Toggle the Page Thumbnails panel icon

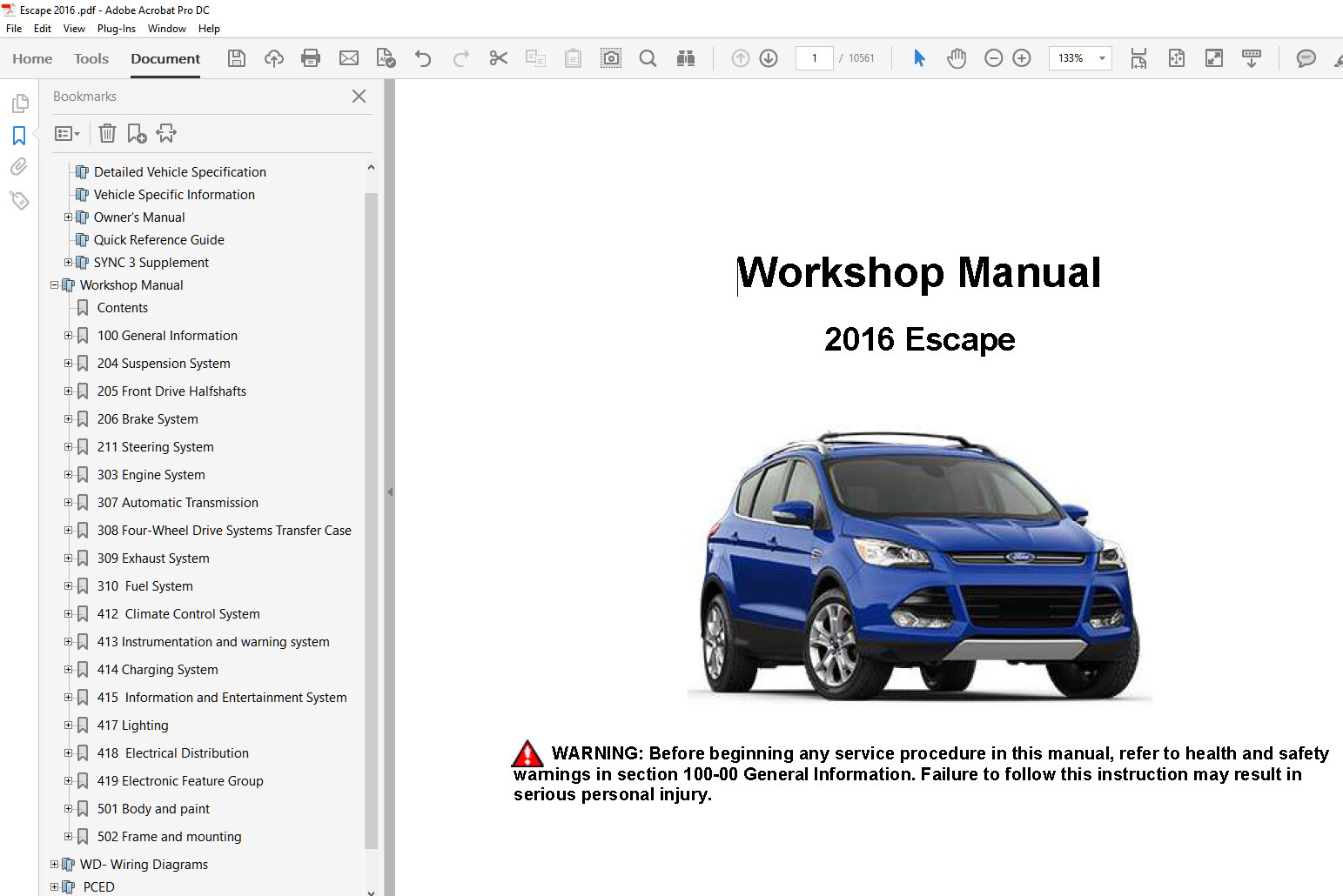coord(19,104)
